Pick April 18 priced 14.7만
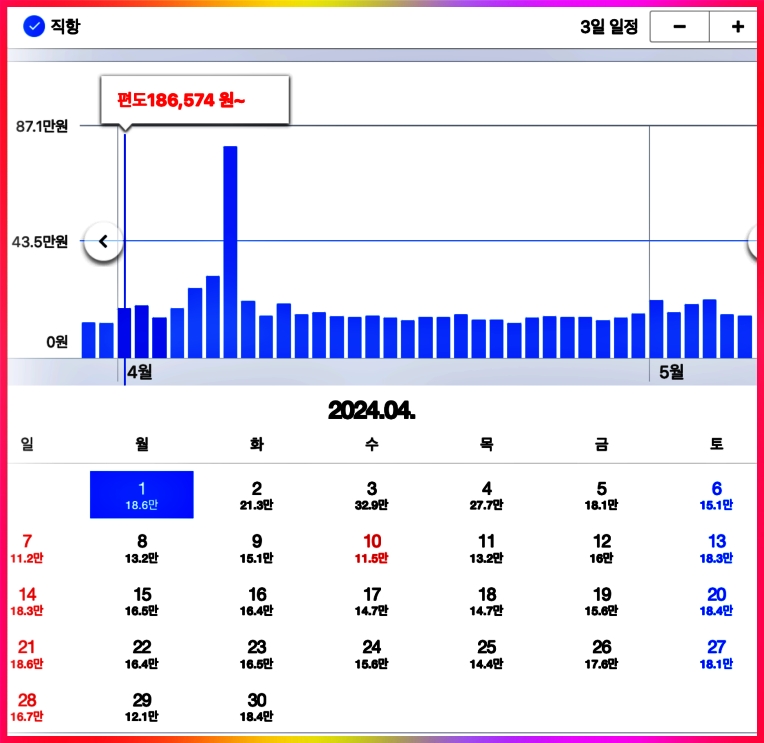This screenshot has width=764, height=743. (487, 602)
